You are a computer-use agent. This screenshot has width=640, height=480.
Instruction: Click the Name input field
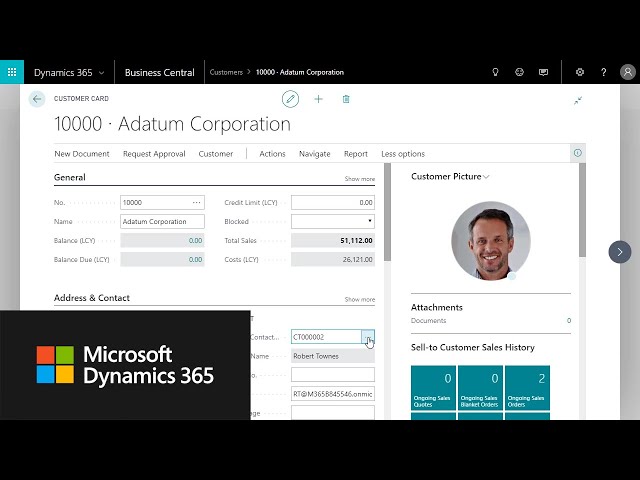tap(162, 221)
